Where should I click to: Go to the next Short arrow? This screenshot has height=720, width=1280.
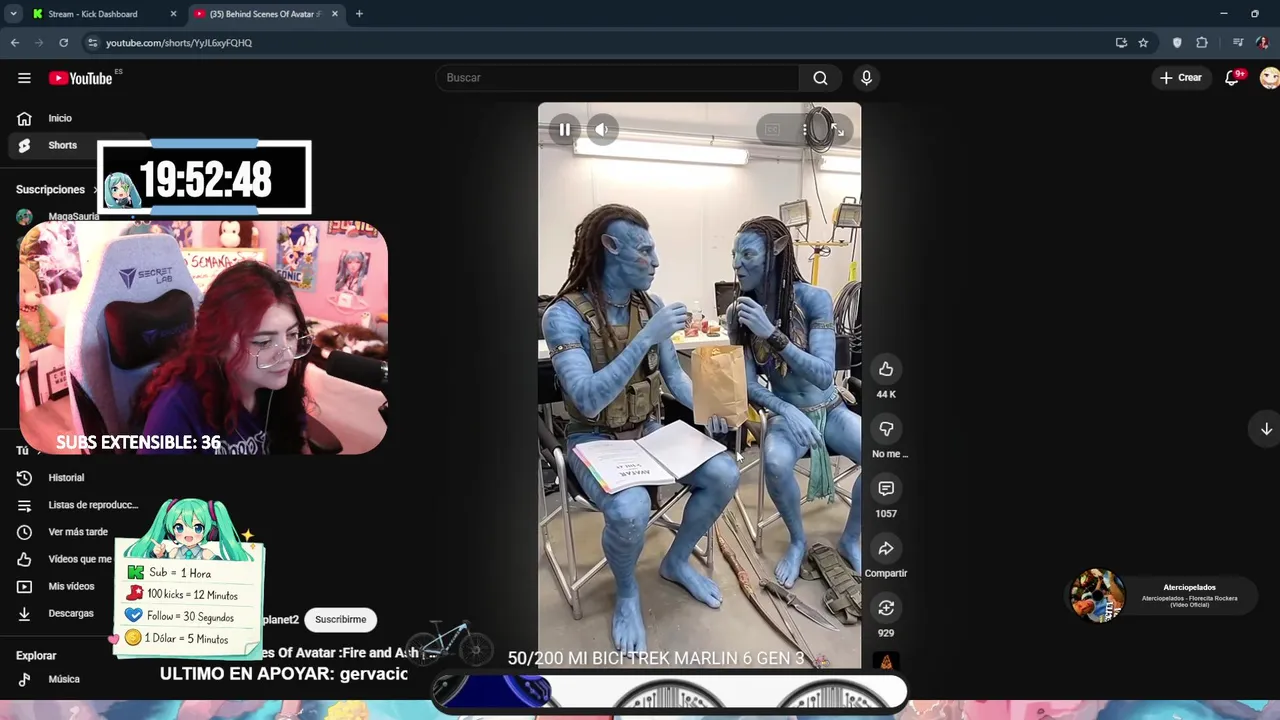click(1266, 428)
